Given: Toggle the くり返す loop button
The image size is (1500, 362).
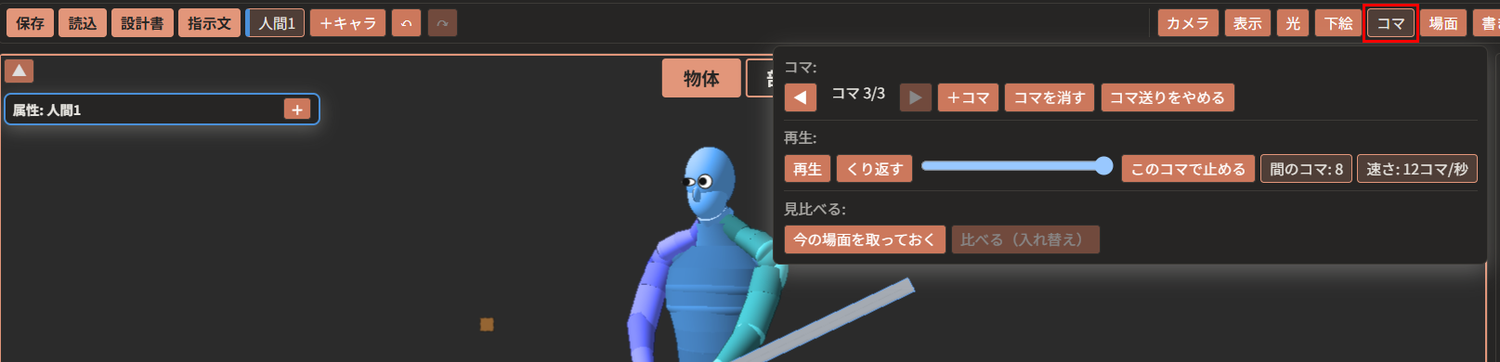Looking at the screenshot, I should point(874,169).
